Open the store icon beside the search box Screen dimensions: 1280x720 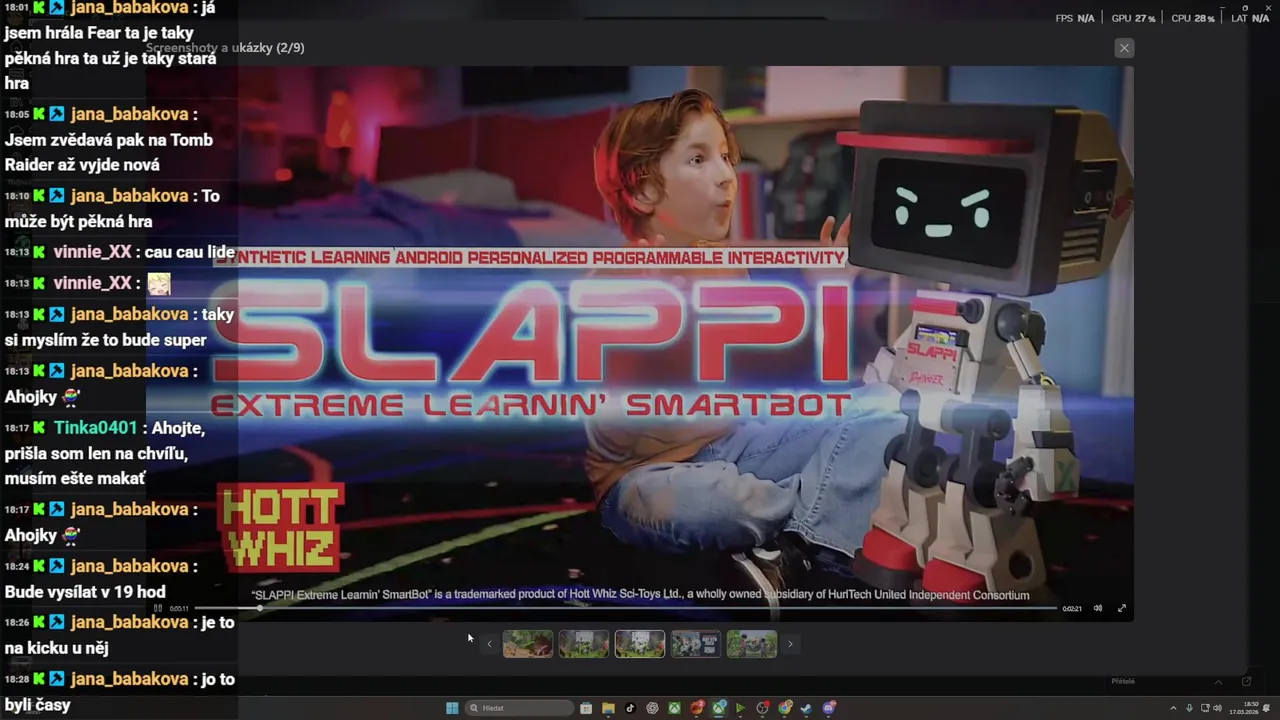pos(586,708)
